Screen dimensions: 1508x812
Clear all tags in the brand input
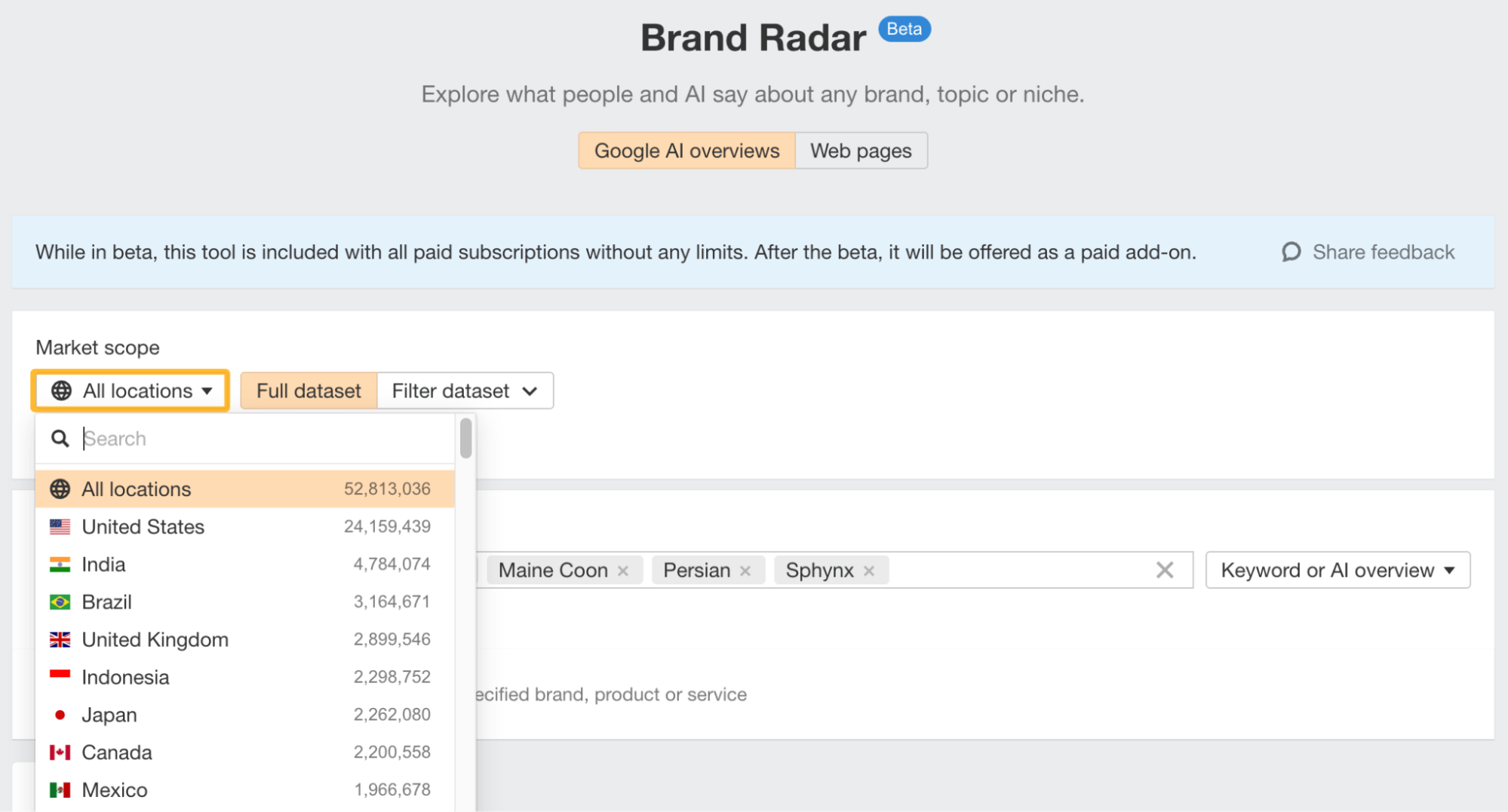click(x=1164, y=570)
